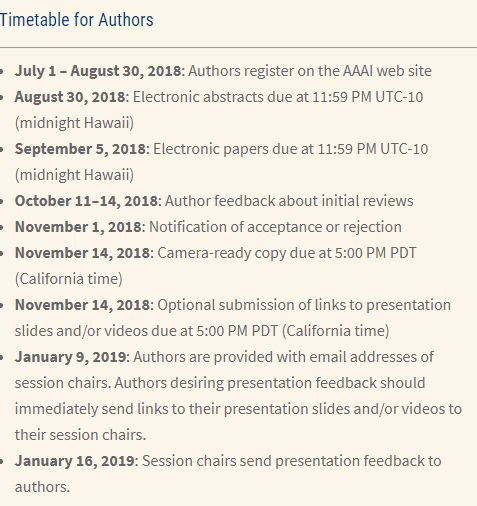The width and height of the screenshot is (477, 506).
Task: Click "(California time)" under the camera-ready line
Action: click(69, 279)
